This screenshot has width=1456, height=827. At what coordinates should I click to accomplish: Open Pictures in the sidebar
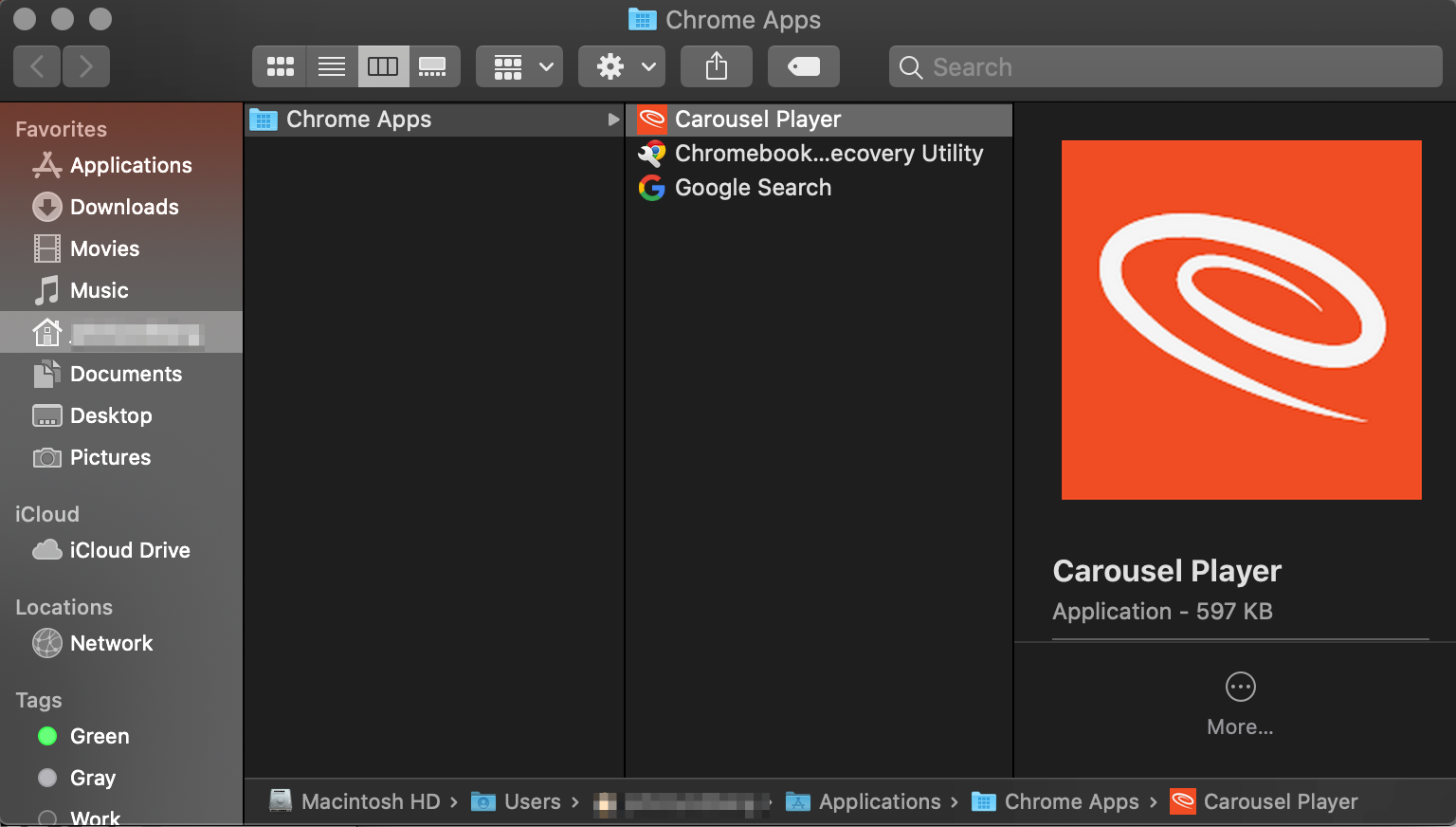[121, 457]
